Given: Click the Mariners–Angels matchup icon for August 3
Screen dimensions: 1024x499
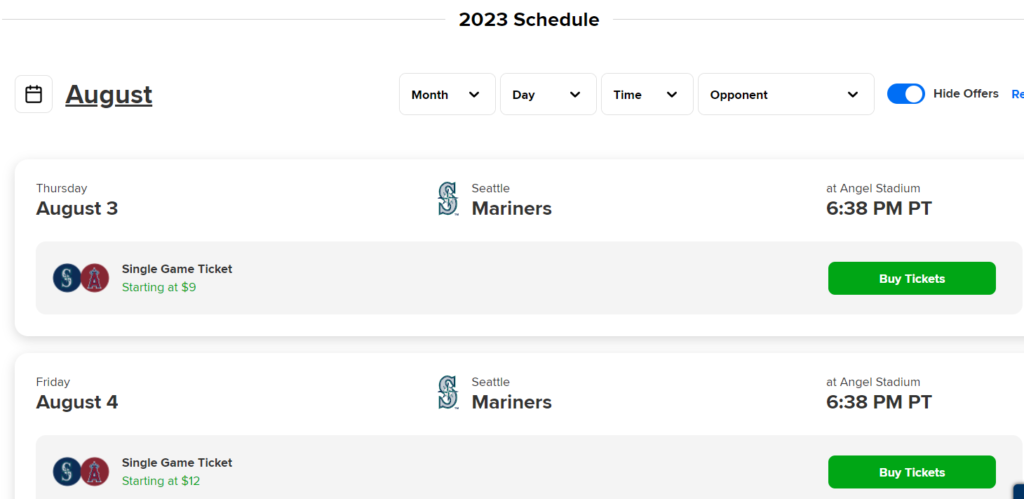Looking at the screenshot, I should tap(81, 278).
